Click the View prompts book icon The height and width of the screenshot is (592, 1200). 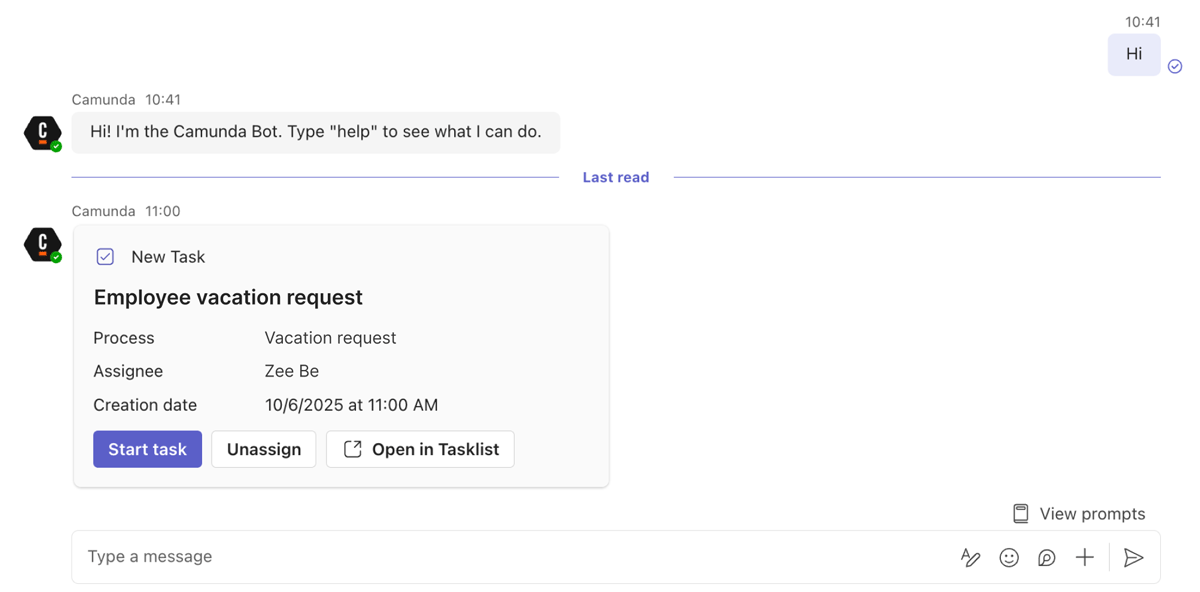(1021, 514)
